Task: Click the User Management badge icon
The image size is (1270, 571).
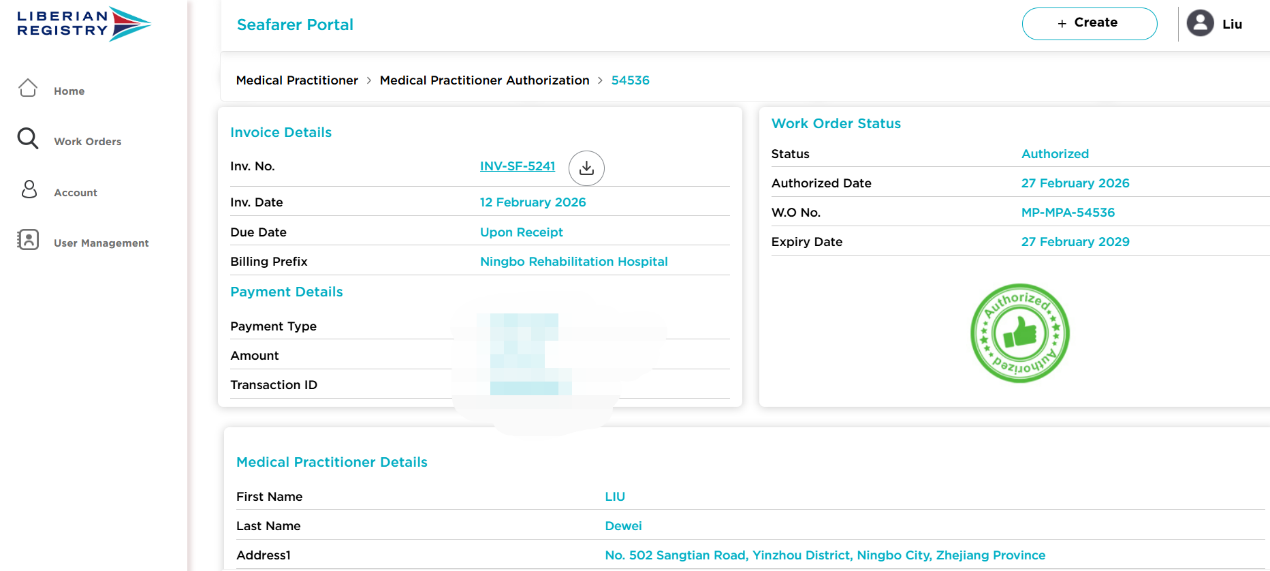Action: click(28, 240)
